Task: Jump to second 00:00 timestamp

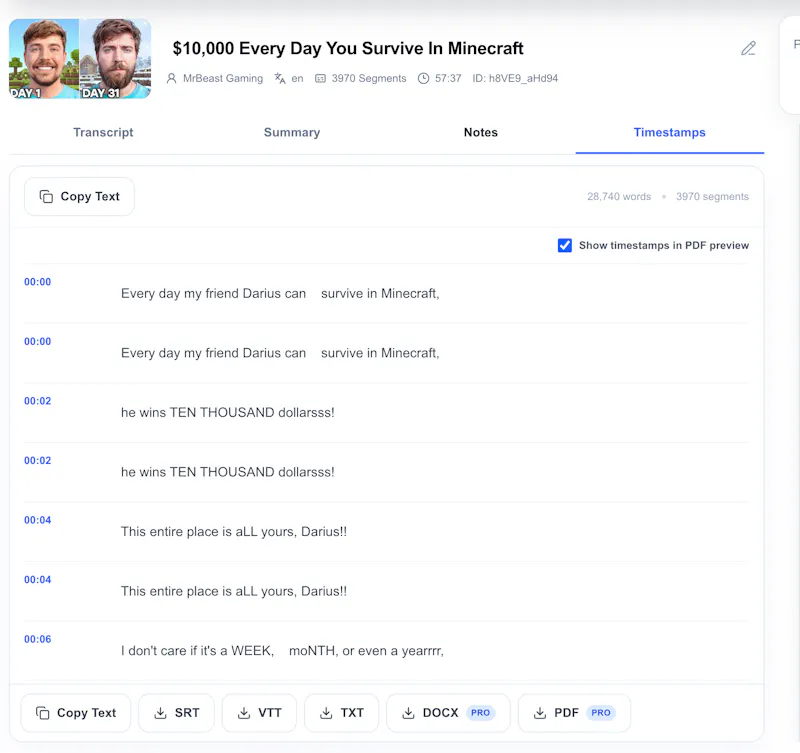Action: tap(38, 341)
